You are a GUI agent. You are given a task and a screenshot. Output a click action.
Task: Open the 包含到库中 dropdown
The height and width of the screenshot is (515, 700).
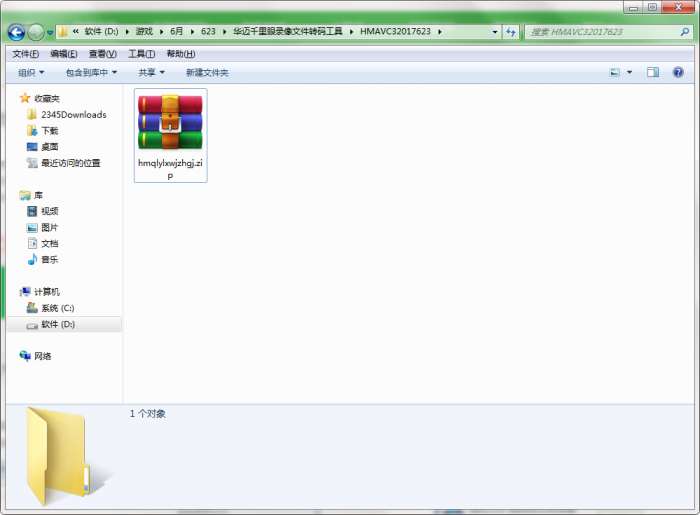91,72
